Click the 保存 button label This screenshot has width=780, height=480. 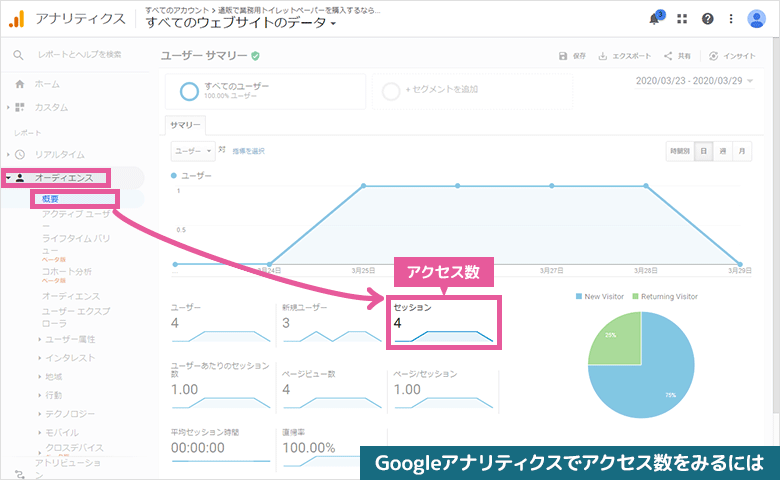[579, 56]
